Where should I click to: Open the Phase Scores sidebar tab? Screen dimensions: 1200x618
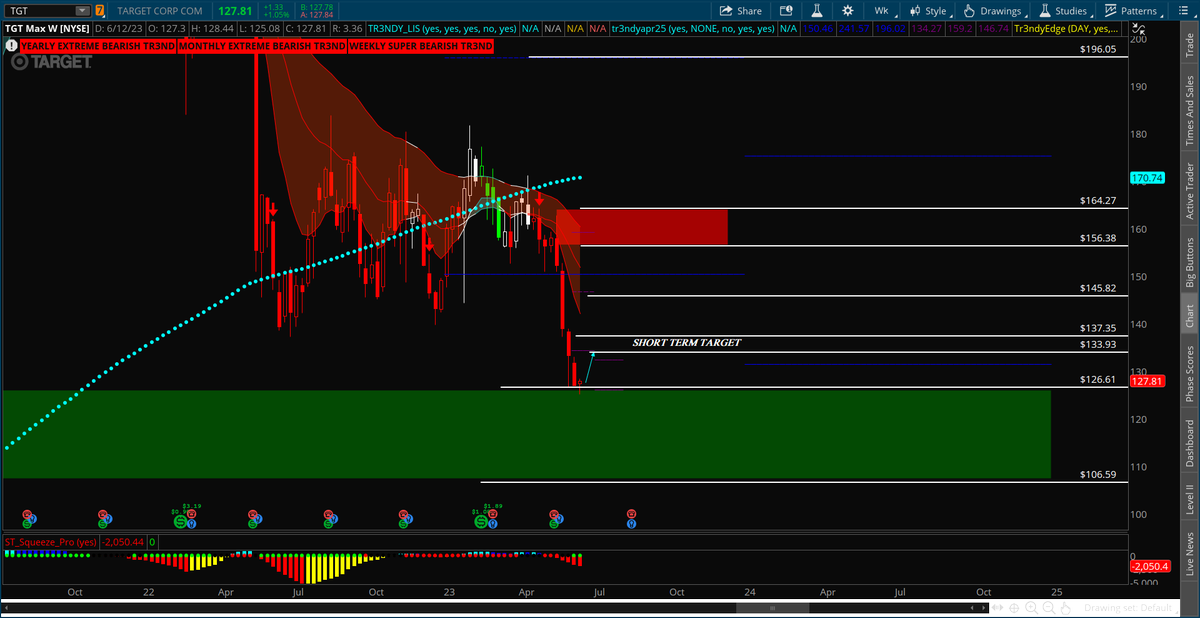(1190, 372)
